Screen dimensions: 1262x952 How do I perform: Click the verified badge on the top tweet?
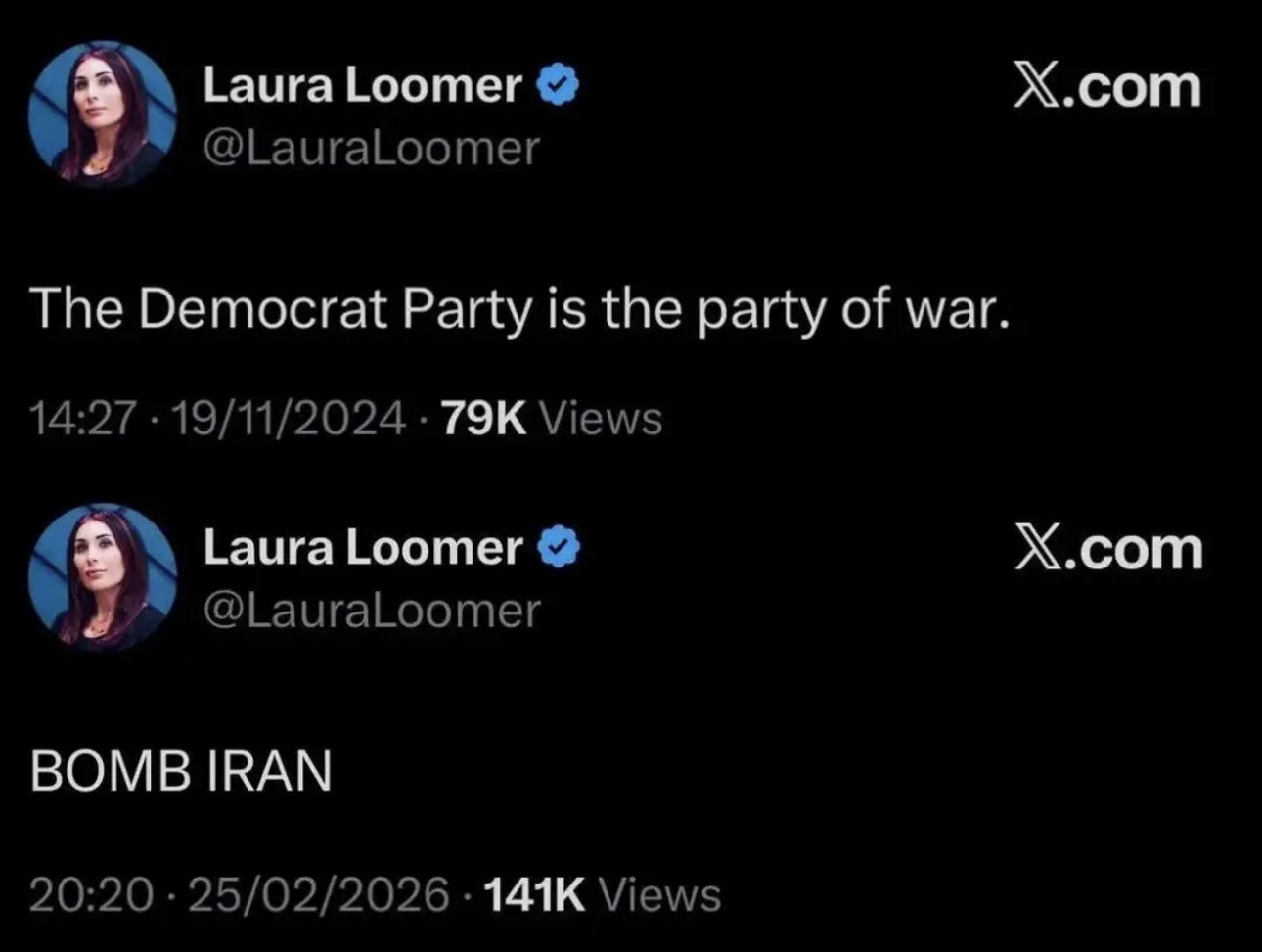click(560, 86)
